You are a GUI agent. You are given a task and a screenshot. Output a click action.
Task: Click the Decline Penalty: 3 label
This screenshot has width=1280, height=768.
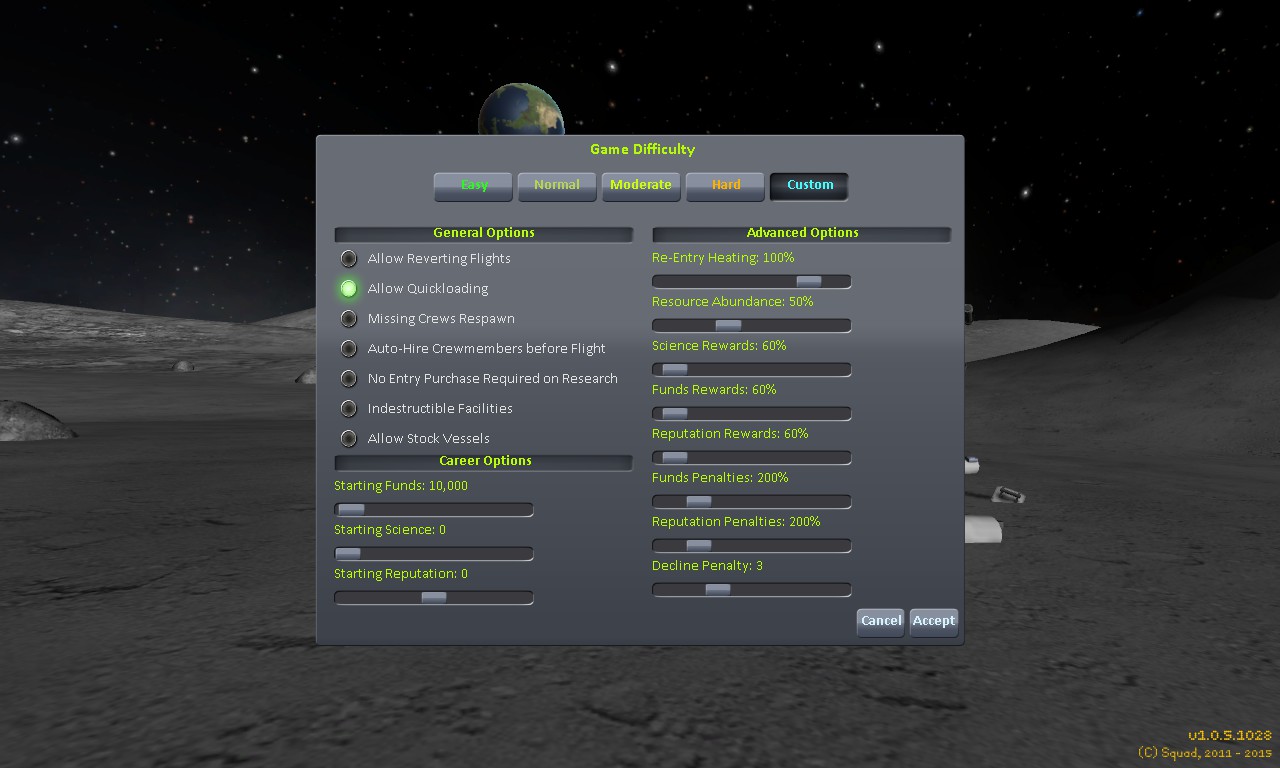pyautogui.click(x=707, y=566)
